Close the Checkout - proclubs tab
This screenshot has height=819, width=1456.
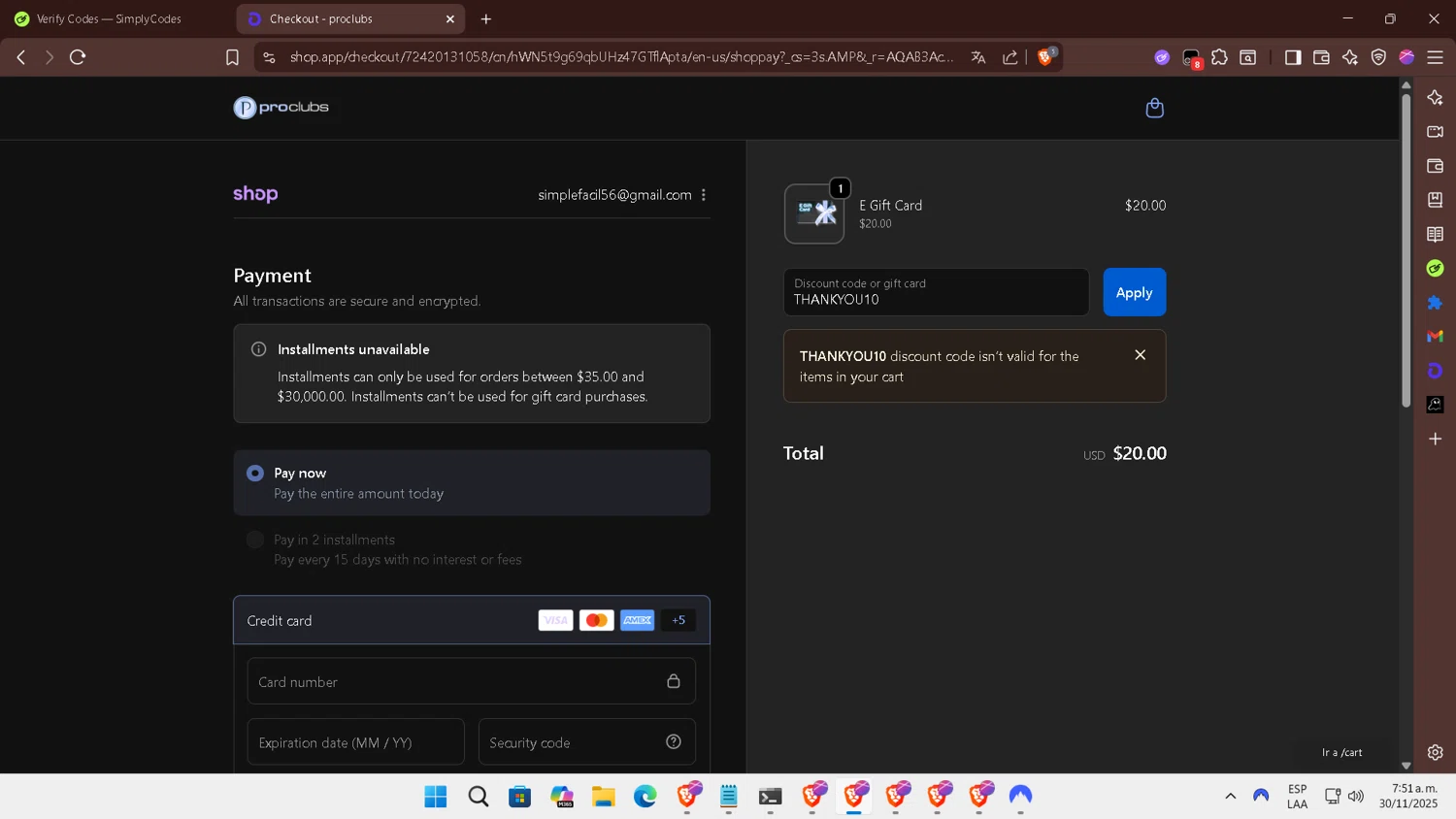[x=450, y=18]
